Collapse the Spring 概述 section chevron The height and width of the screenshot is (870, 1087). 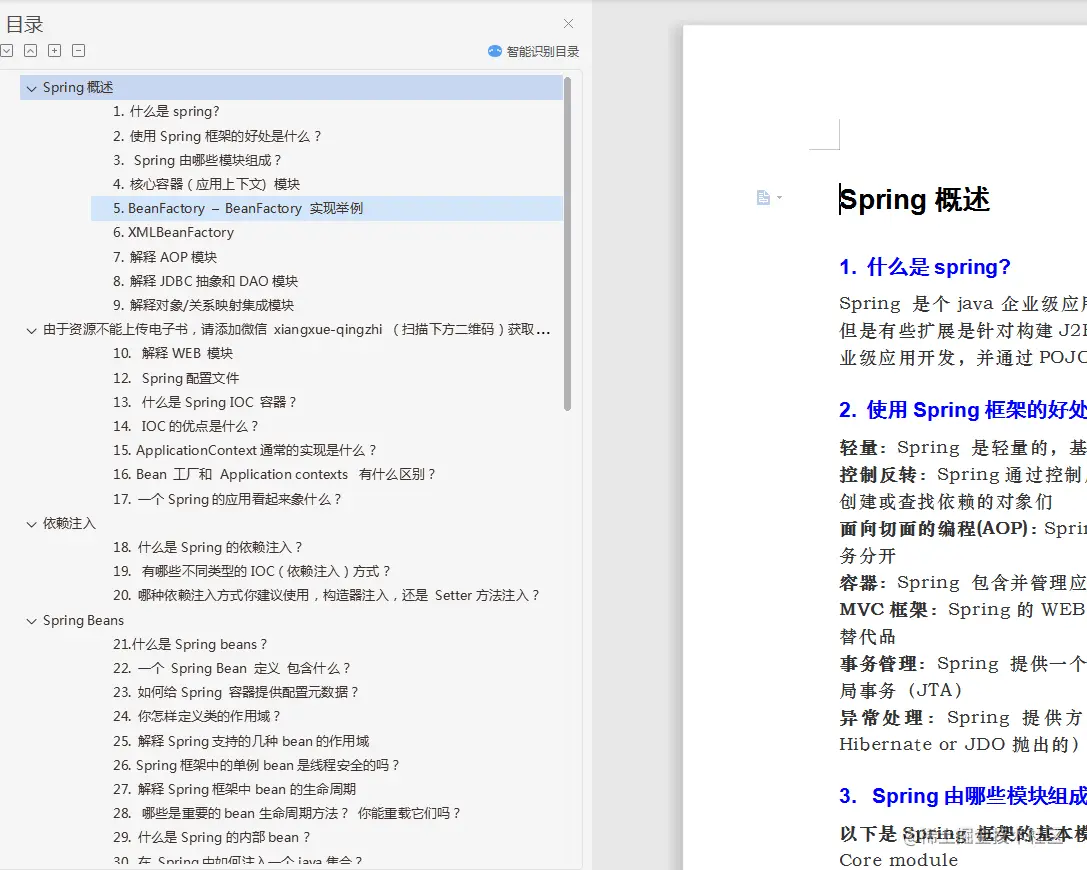click(31, 88)
